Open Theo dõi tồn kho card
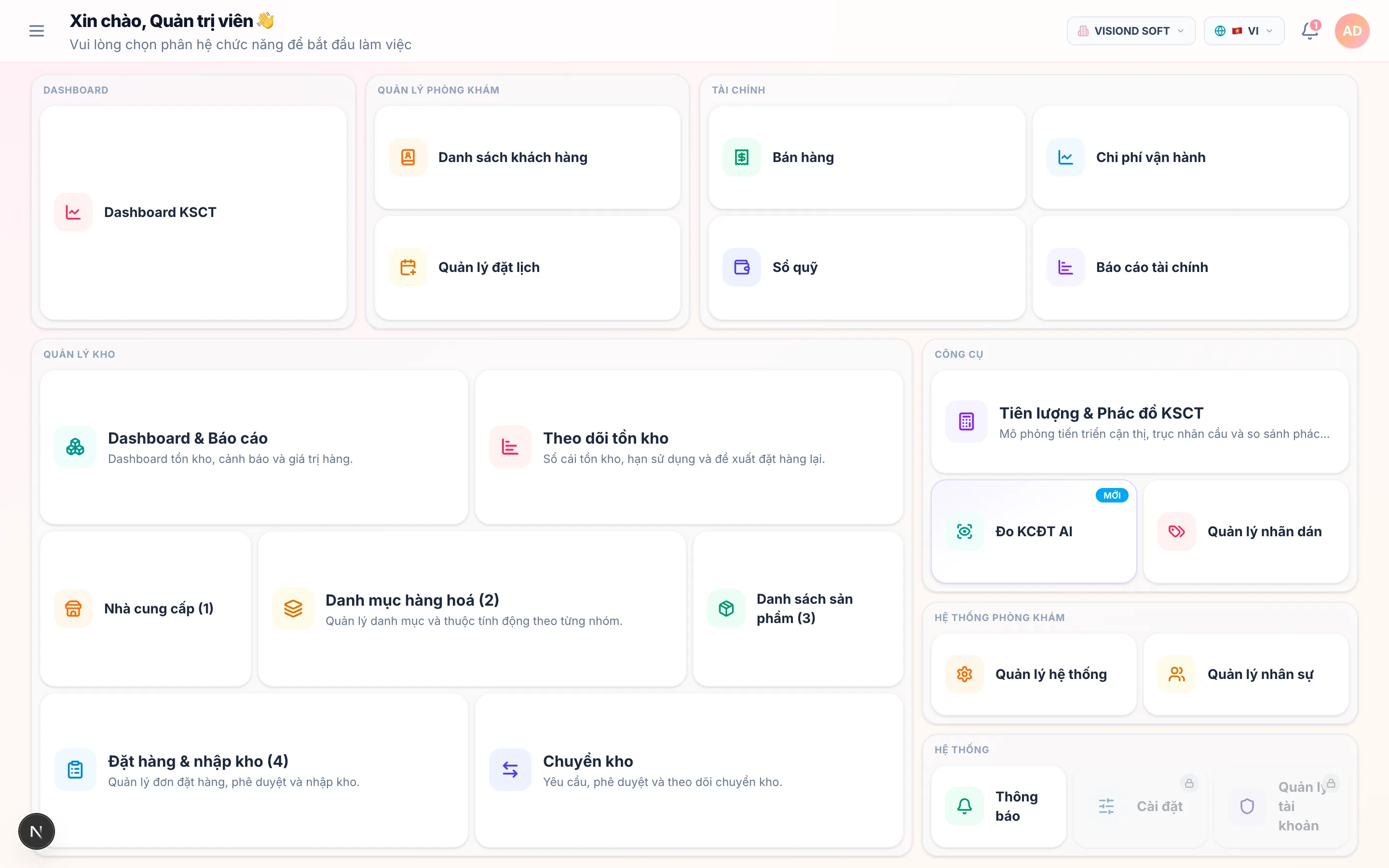 689,447
